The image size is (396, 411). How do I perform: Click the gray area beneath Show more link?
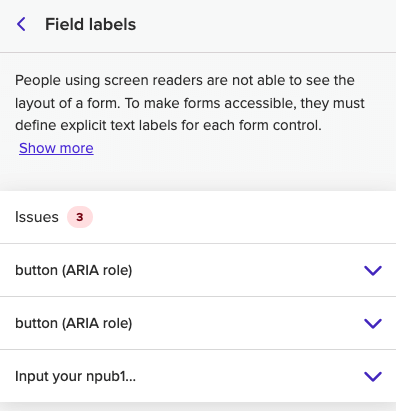[198, 173]
